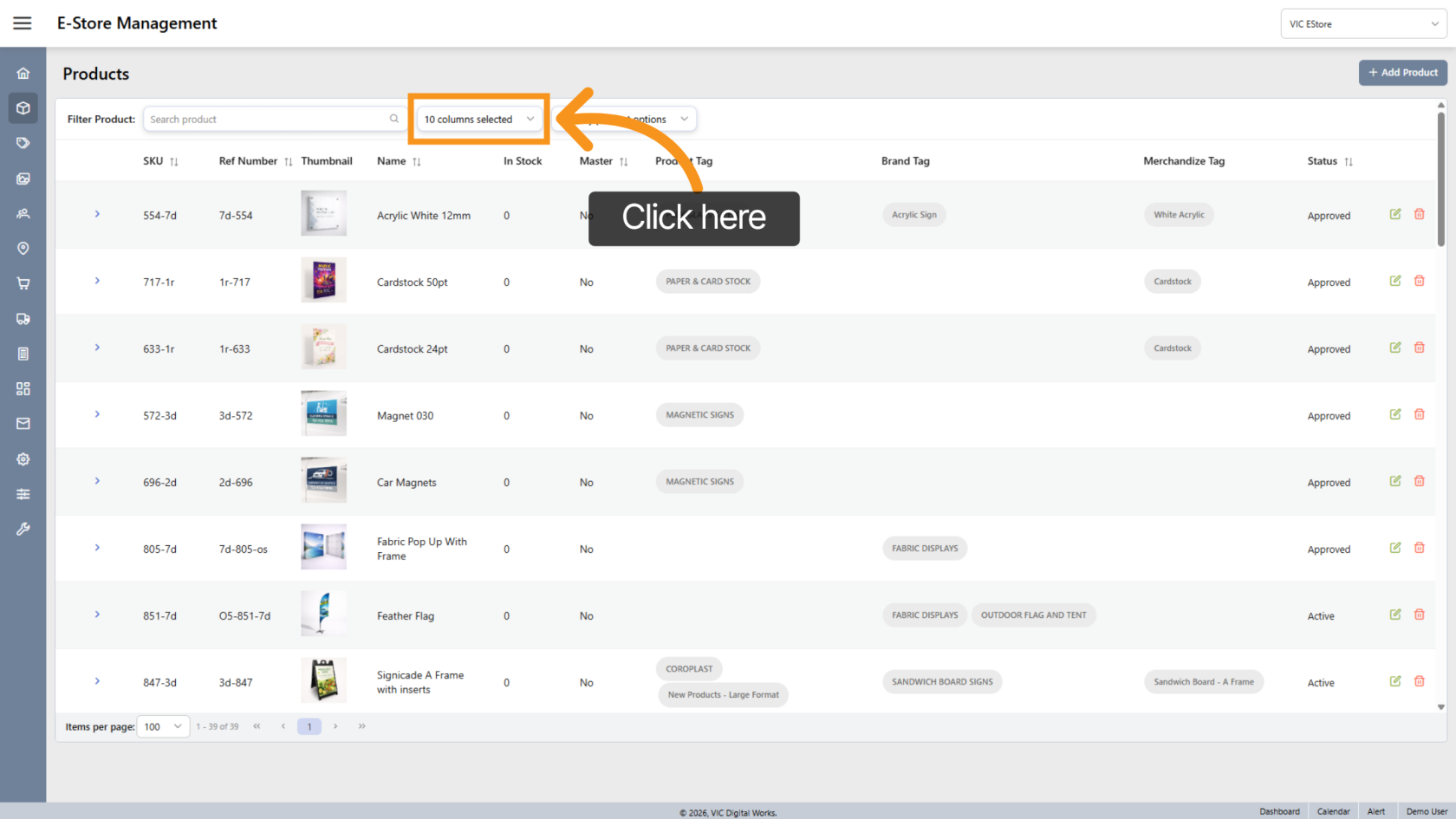Edit the Acrylic White 12mm product
The height and width of the screenshot is (819, 1456).
pyautogui.click(x=1395, y=214)
